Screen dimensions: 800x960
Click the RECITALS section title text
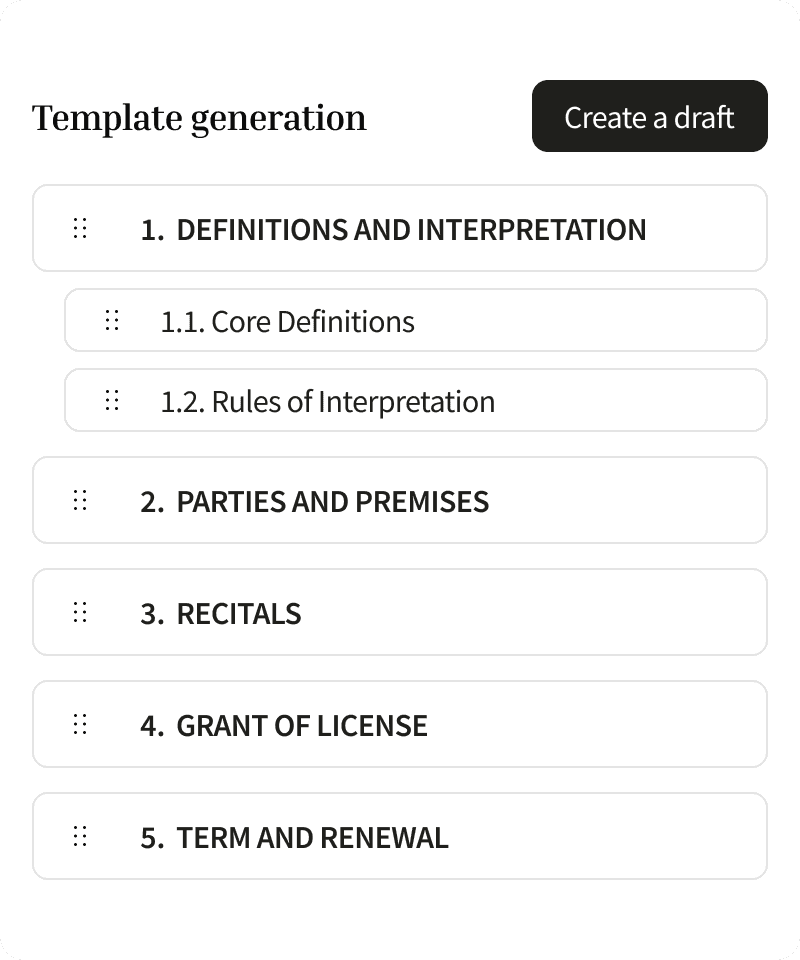[x=240, y=612]
